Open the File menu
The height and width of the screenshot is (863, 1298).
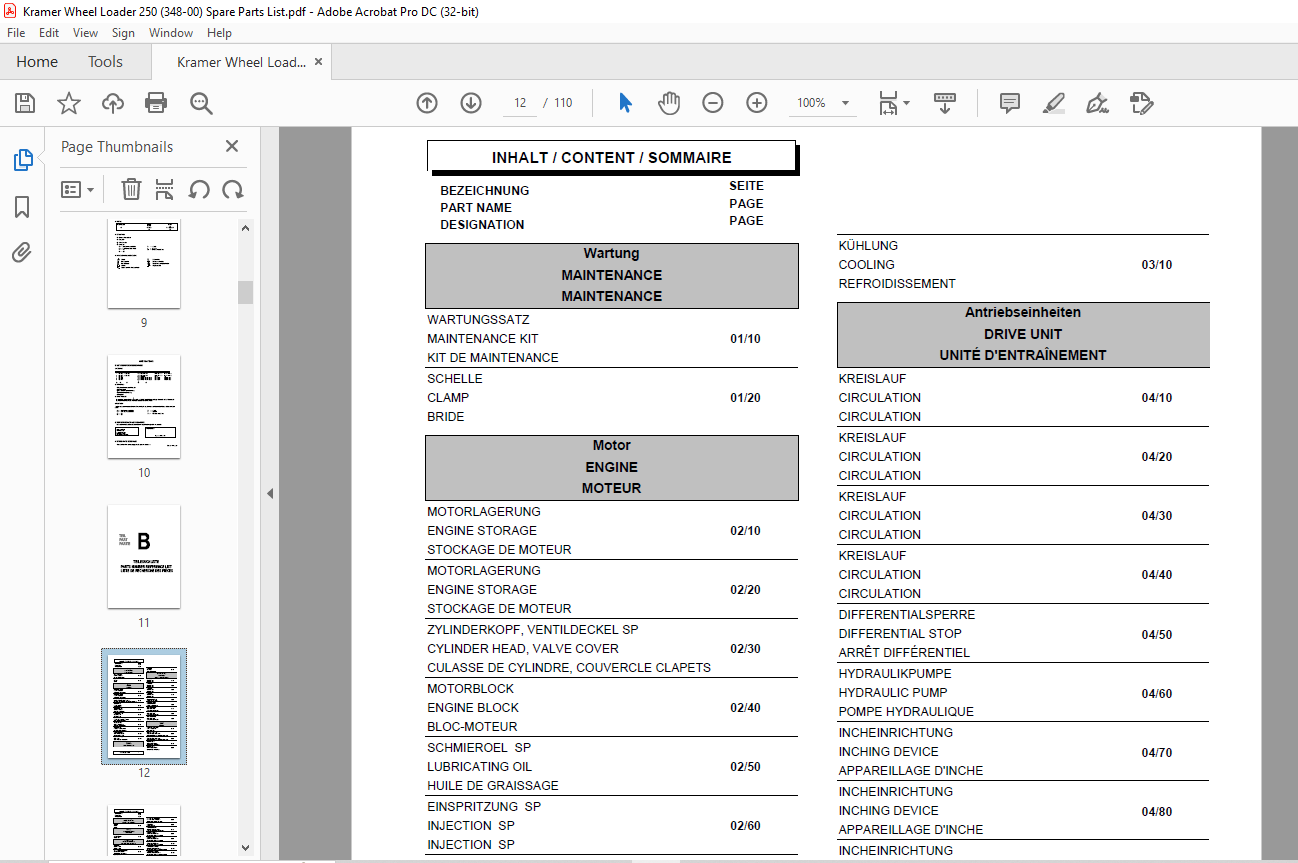(16, 33)
